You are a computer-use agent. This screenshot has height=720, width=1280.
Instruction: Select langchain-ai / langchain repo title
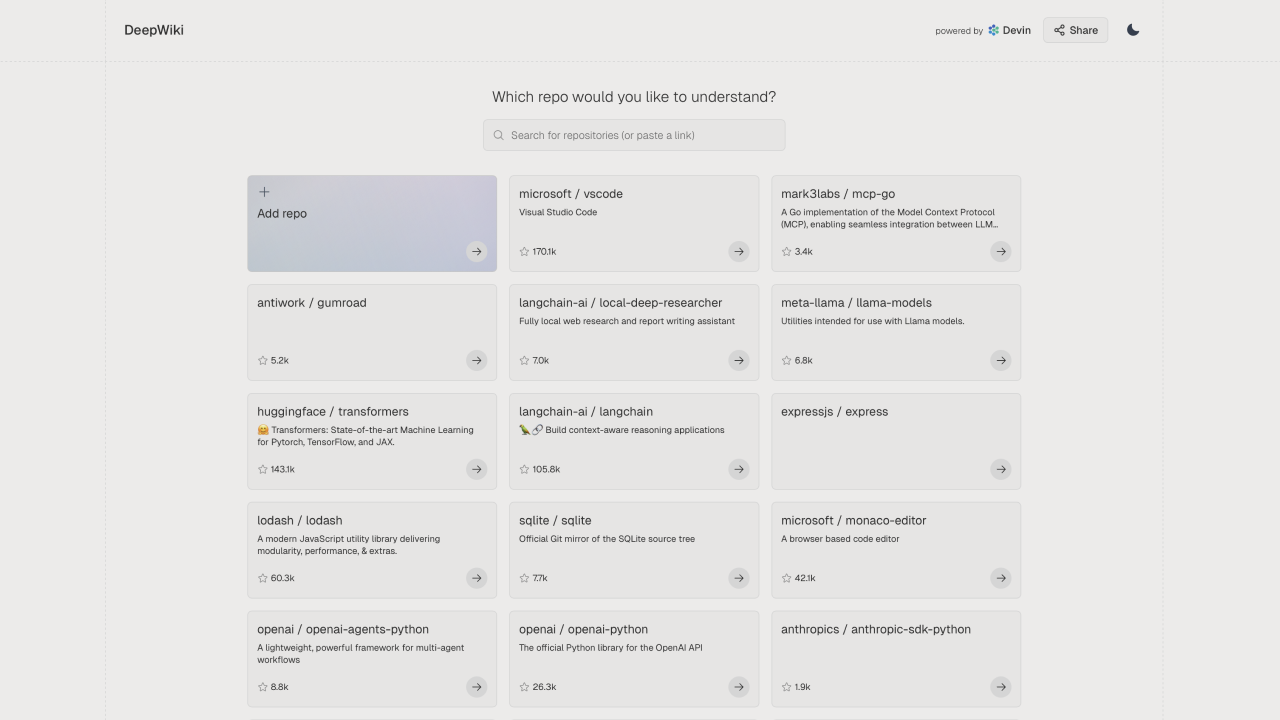586,412
